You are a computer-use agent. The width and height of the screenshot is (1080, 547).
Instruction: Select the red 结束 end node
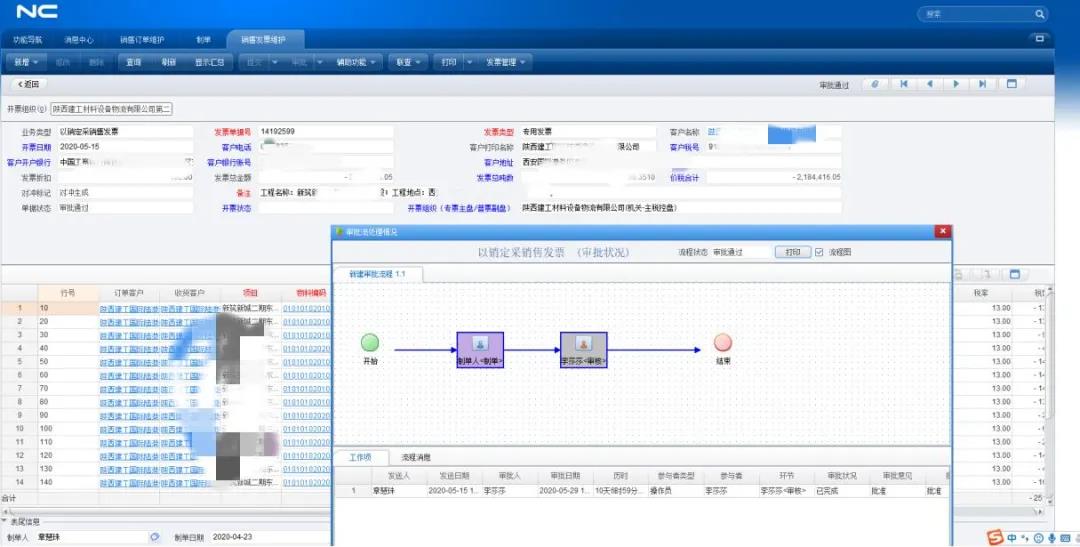pyautogui.click(x=723, y=342)
